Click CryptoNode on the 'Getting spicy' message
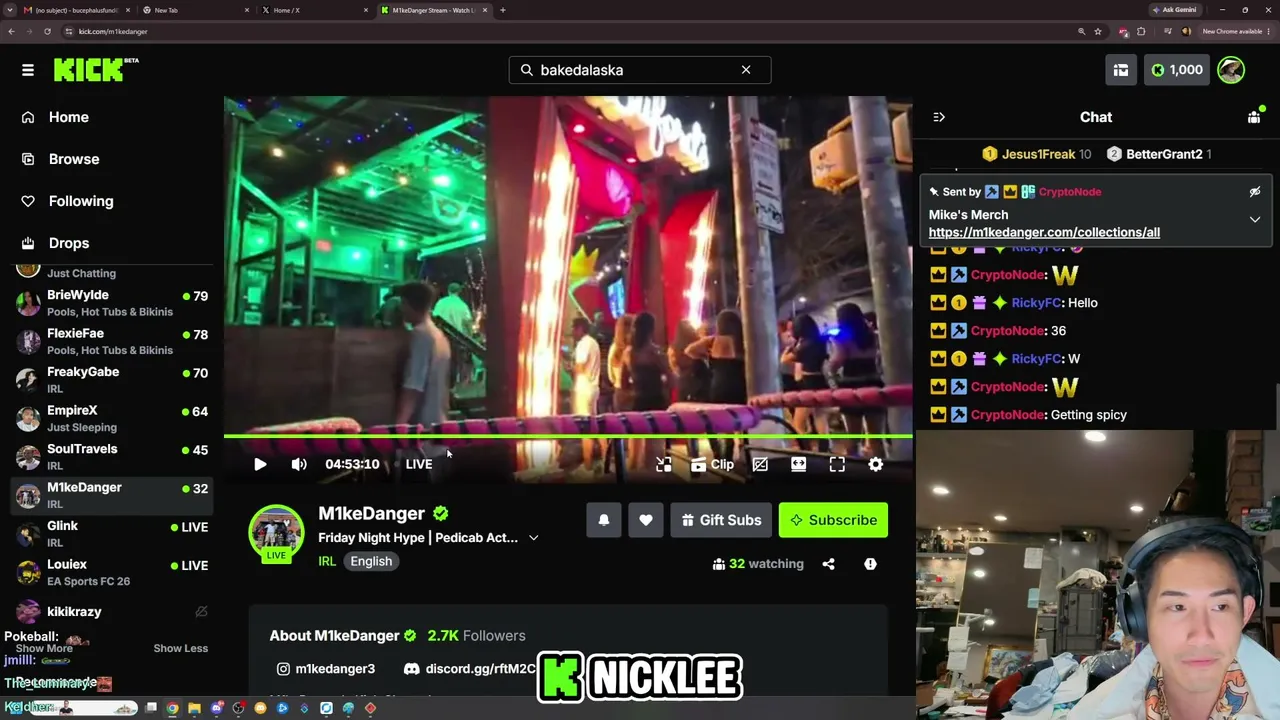The image size is (1280, 720). (x=1007, y=415)
